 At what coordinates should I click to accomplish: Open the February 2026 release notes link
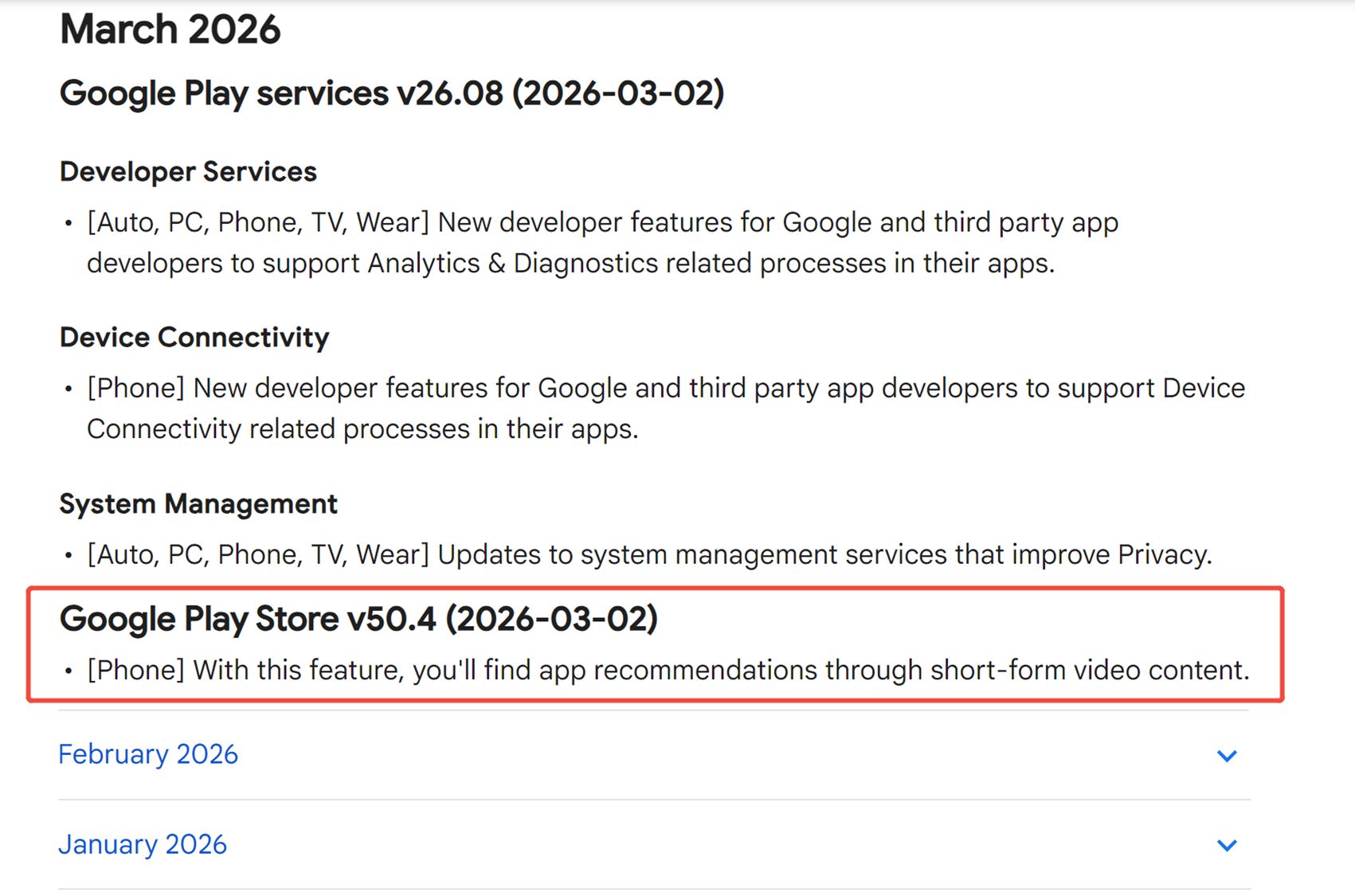tap(147, 754)
